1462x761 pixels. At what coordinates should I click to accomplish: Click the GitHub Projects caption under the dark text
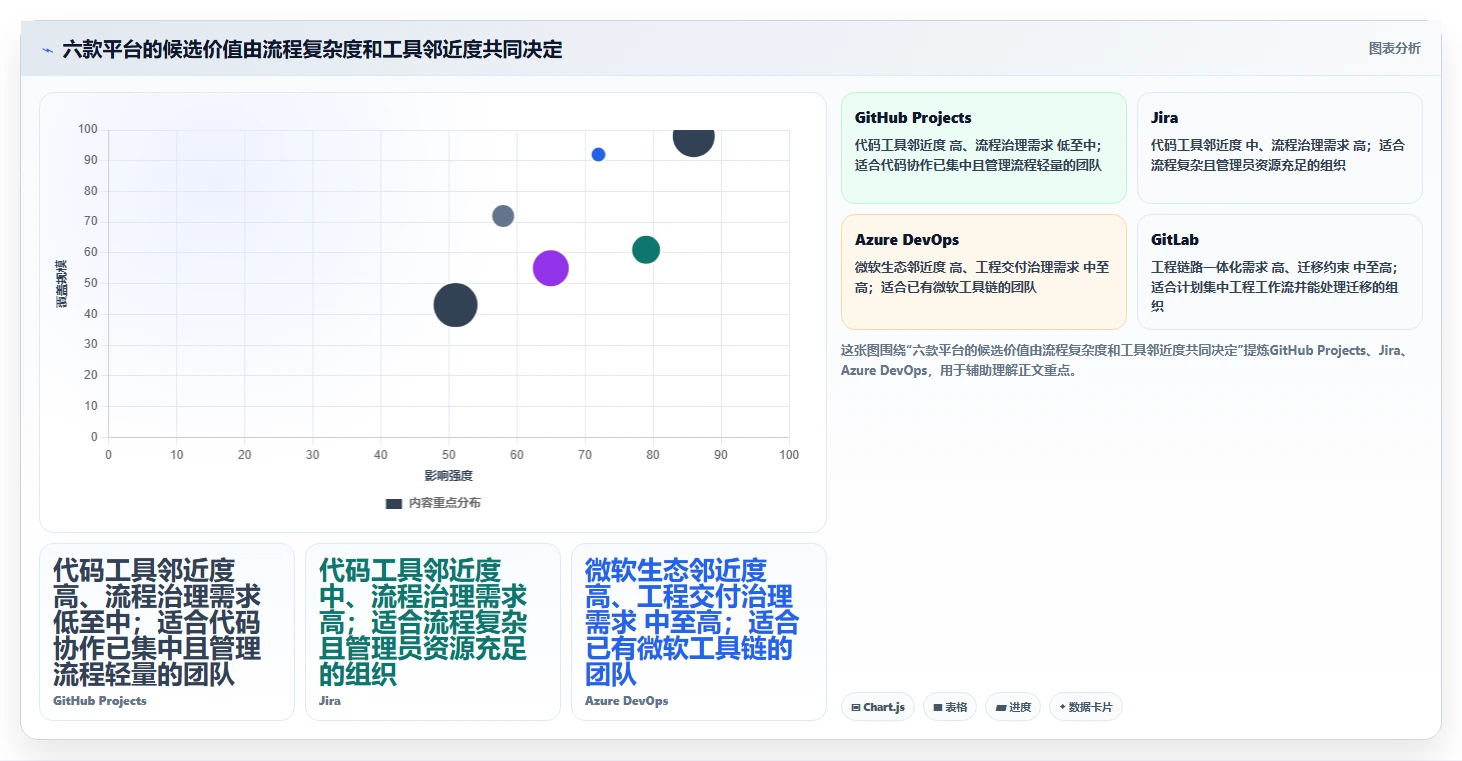click(x=100, y=701)
